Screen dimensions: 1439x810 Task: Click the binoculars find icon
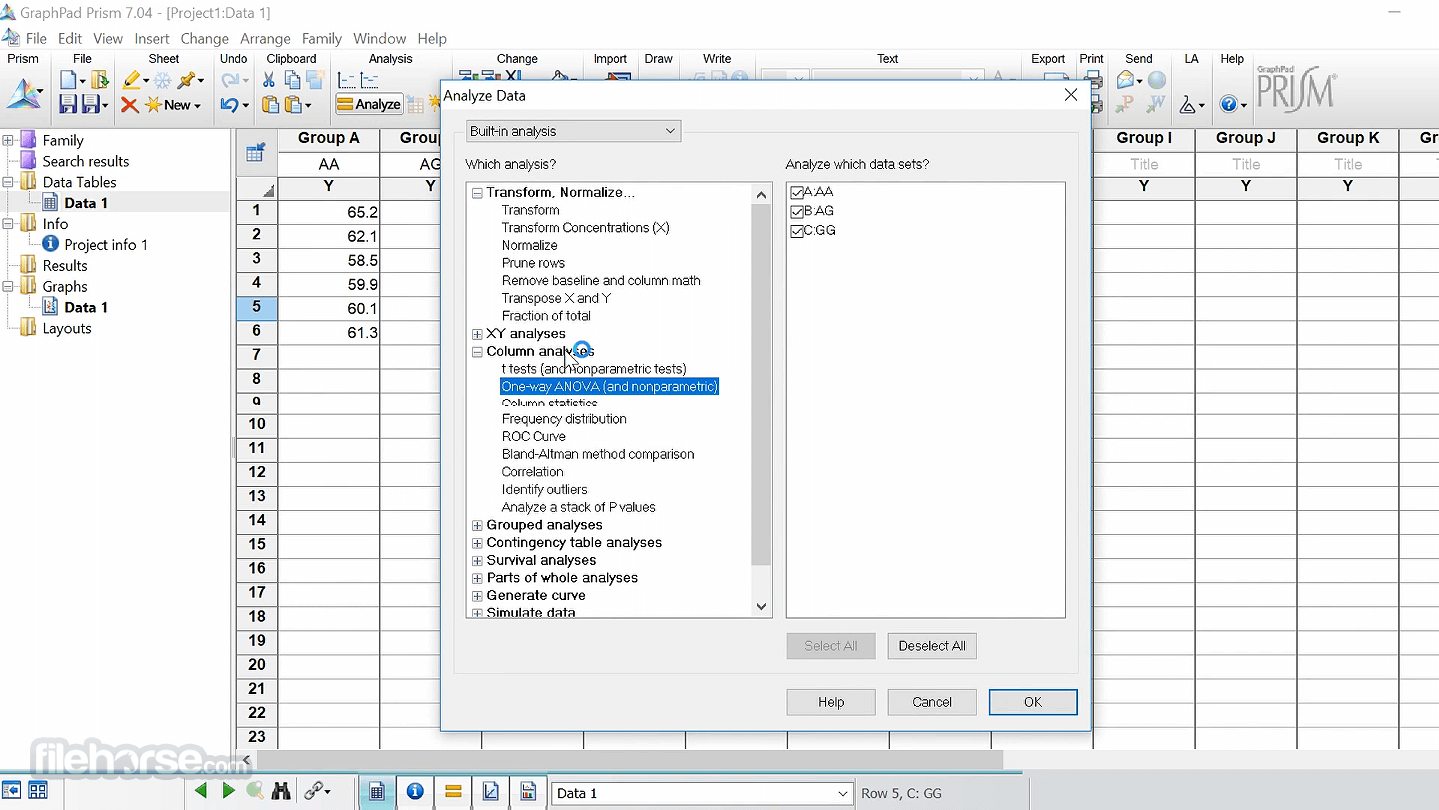tap(281, 791)
